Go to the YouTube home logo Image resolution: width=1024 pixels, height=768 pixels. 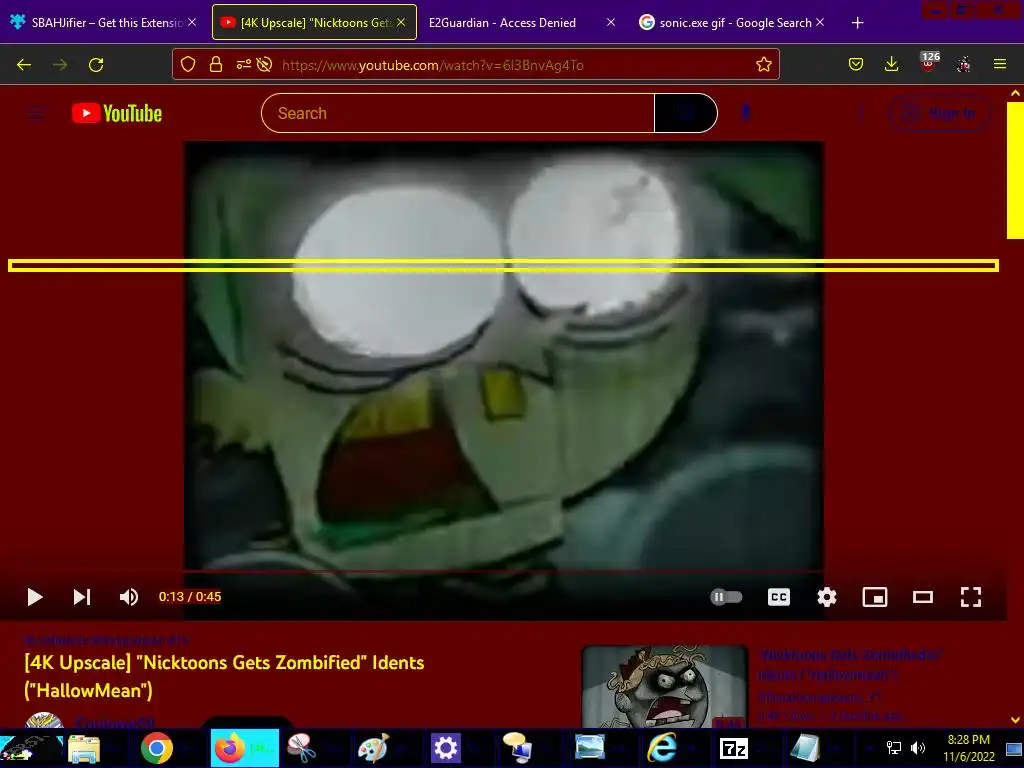pos(117,114)
